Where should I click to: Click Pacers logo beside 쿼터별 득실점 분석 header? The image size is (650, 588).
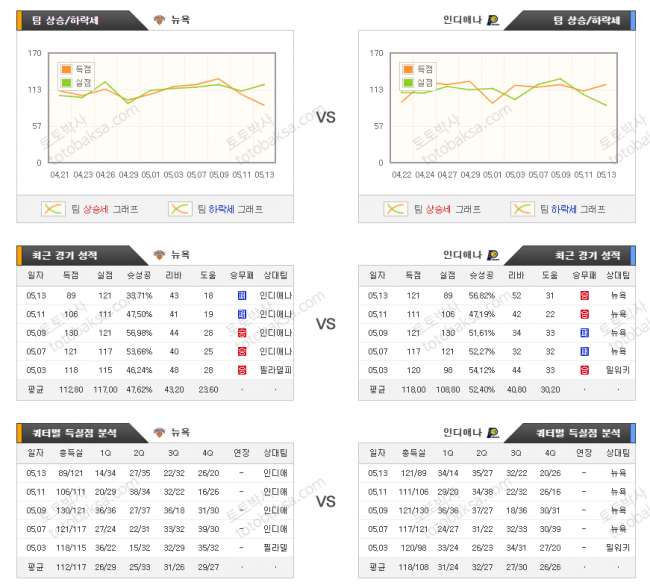[493, 432]
